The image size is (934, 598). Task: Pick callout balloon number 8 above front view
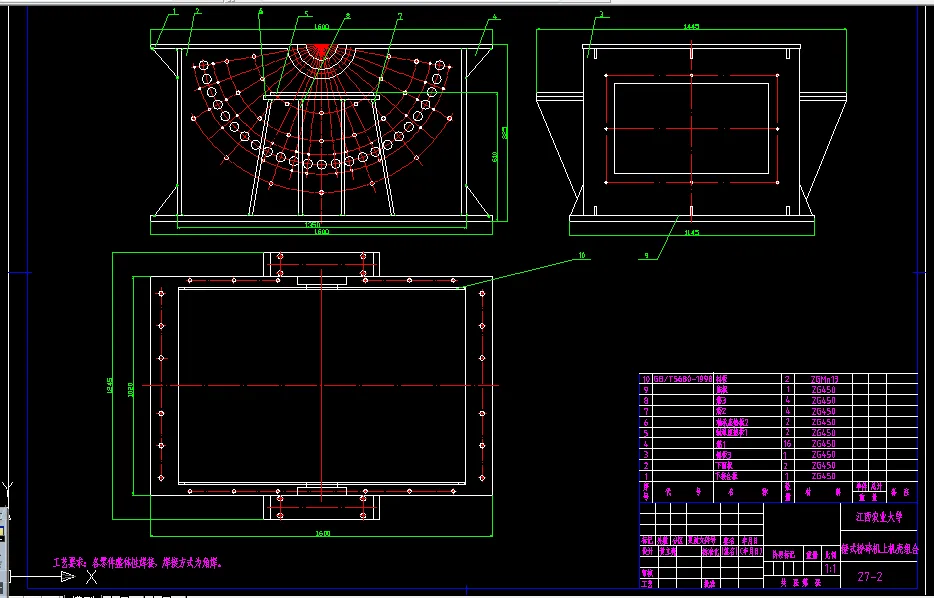coord(348,16)
